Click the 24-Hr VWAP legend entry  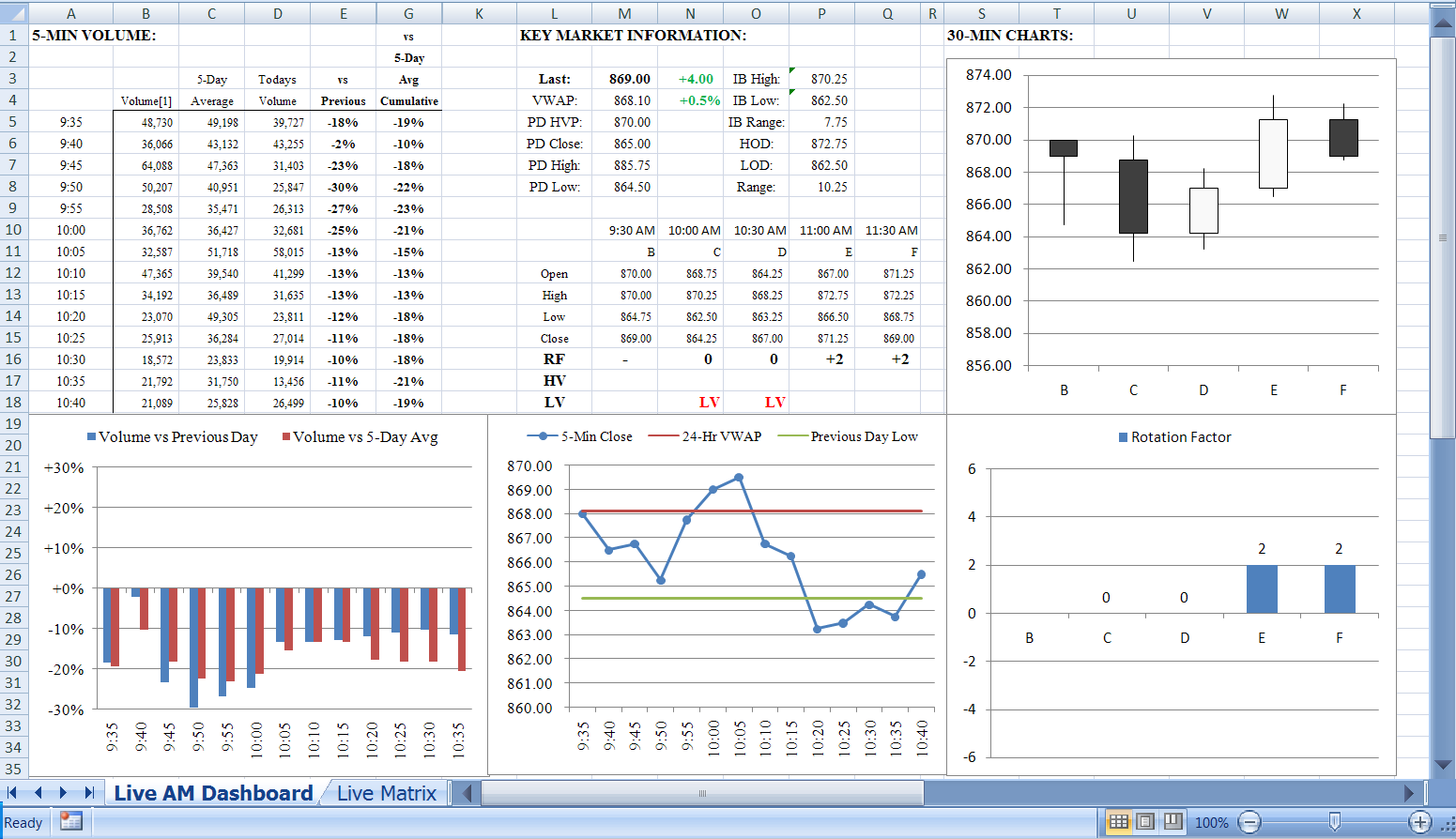pos(705,436)
